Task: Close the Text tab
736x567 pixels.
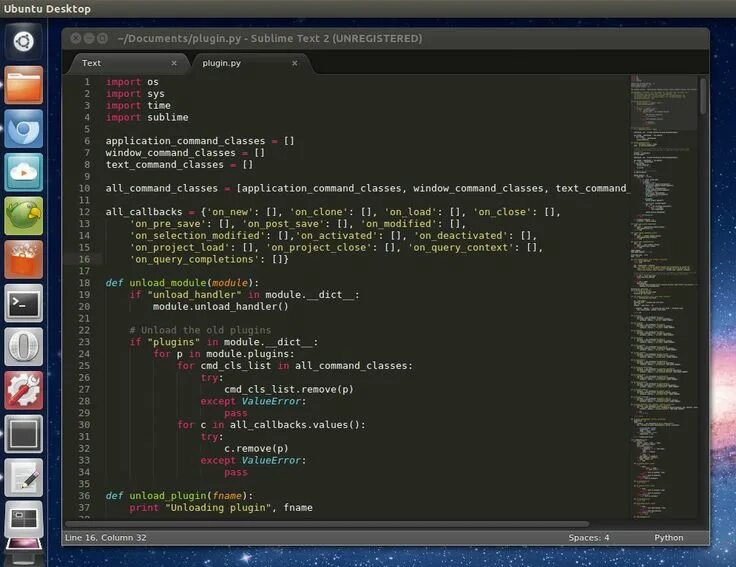Action: (174, 63)
